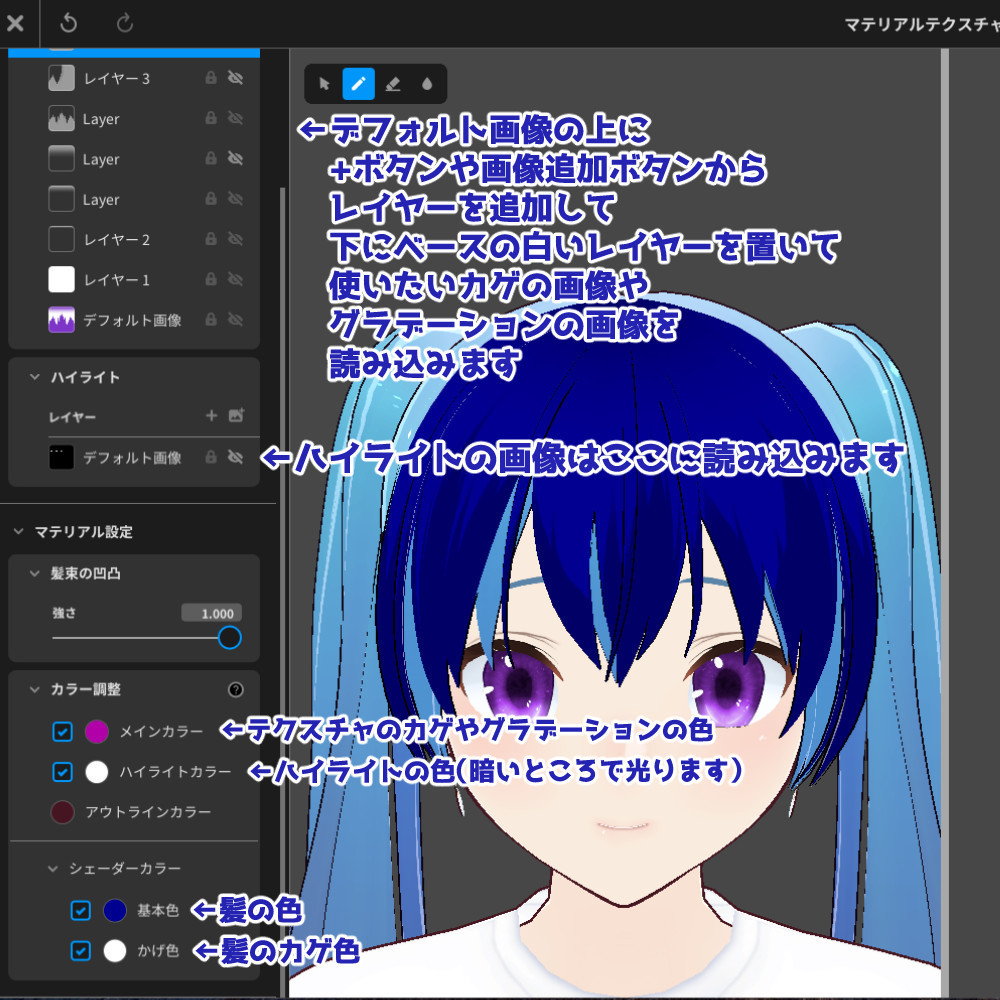This screenshot has height=1000, width=1000.
Task: Activate the blur droplet tool
Action: (426, 84)
